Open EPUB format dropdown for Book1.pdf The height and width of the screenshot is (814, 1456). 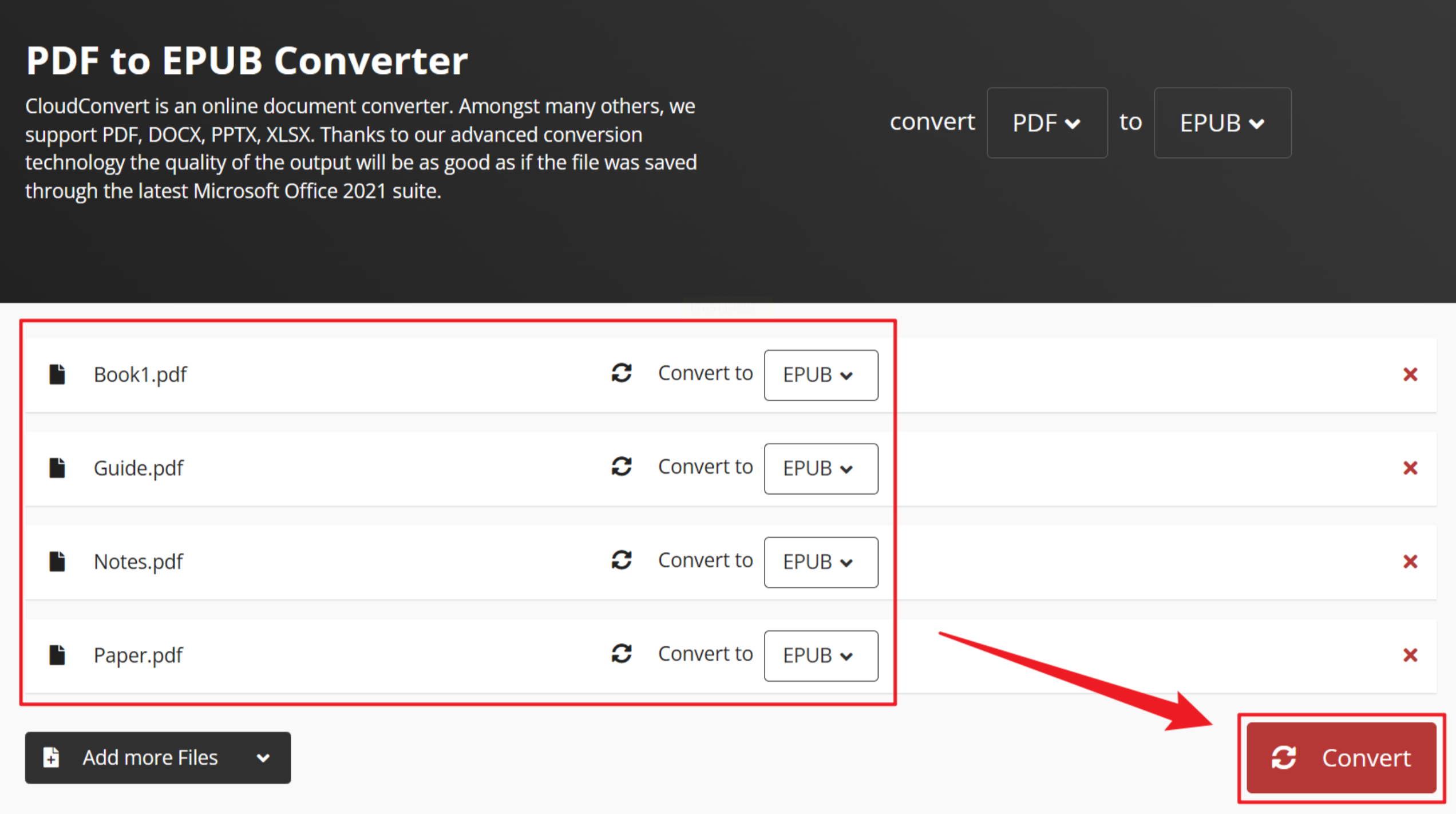(820, 375)
